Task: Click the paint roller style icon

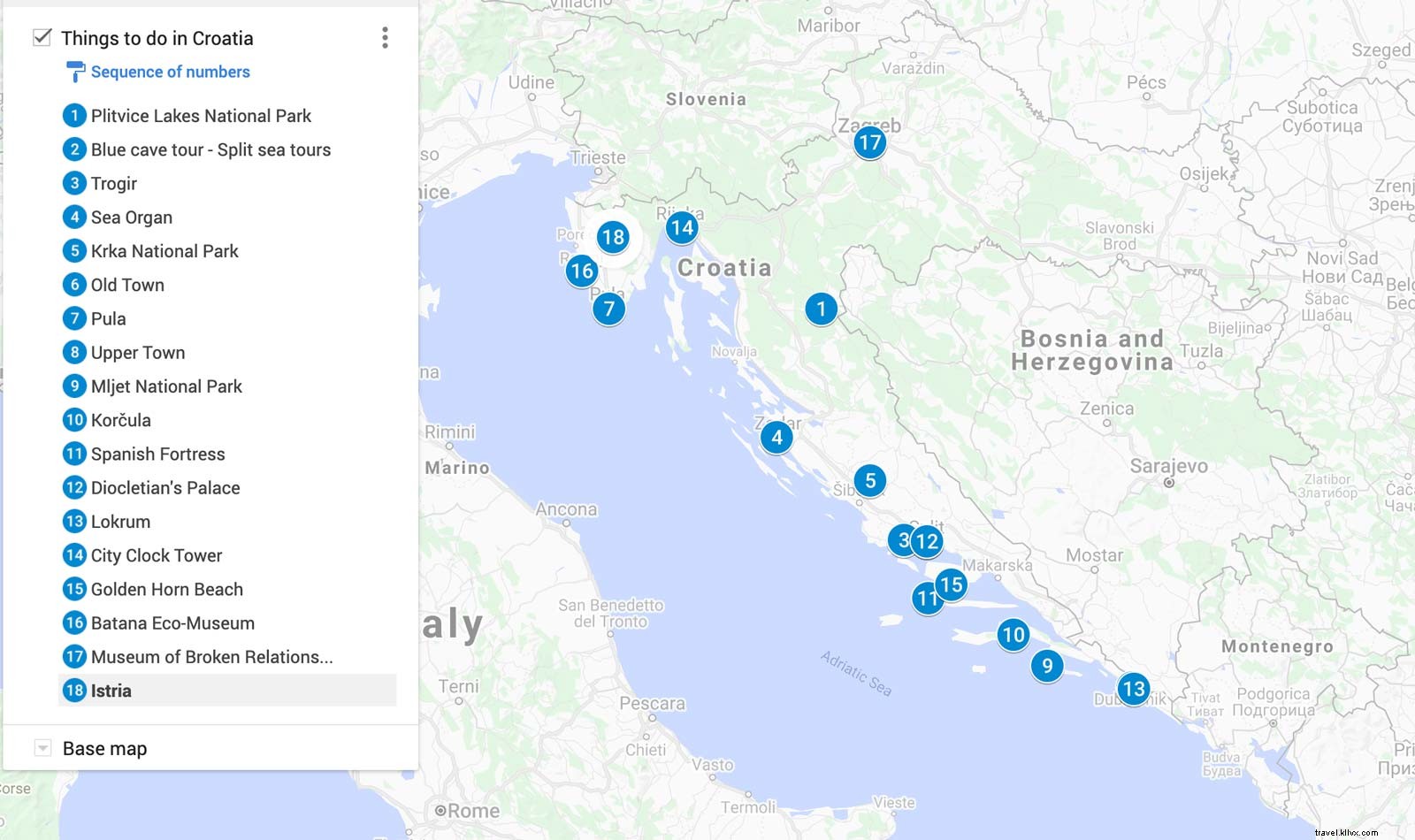Action: click(74, 72)
